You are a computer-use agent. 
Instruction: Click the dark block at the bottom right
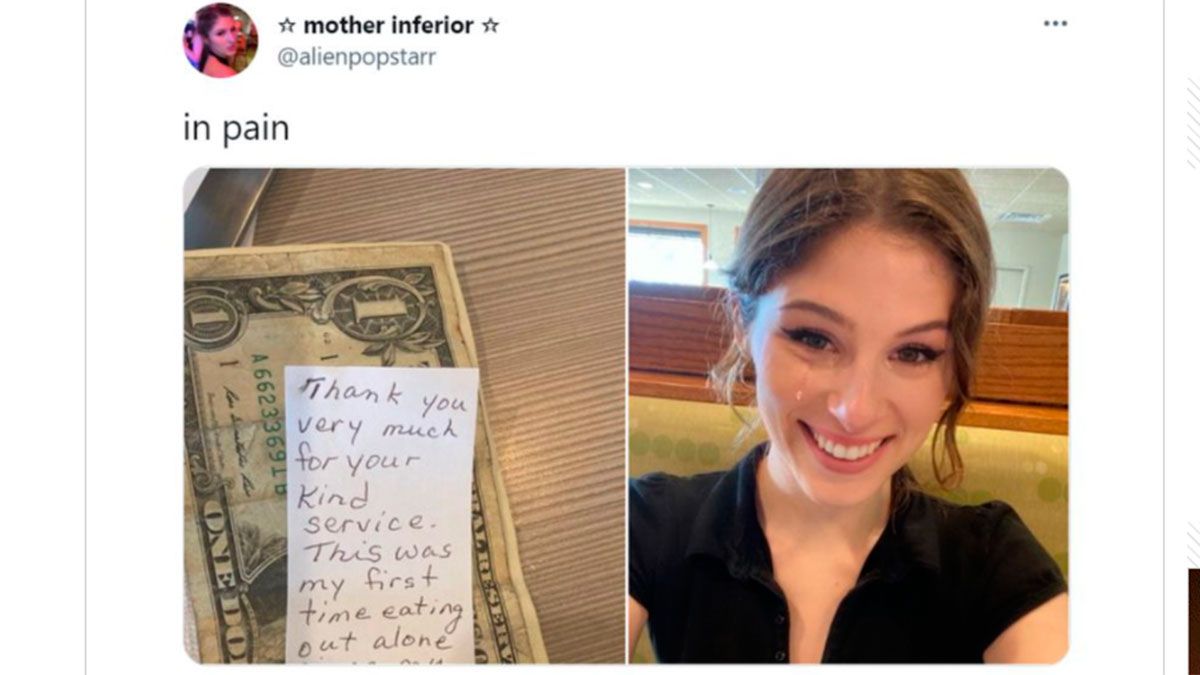1194,620
